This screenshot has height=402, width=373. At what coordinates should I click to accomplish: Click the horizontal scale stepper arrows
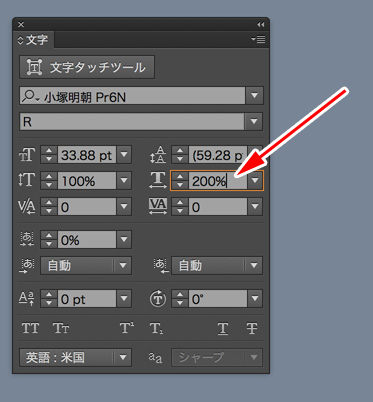pyautogui.click(x=180, y=180)
